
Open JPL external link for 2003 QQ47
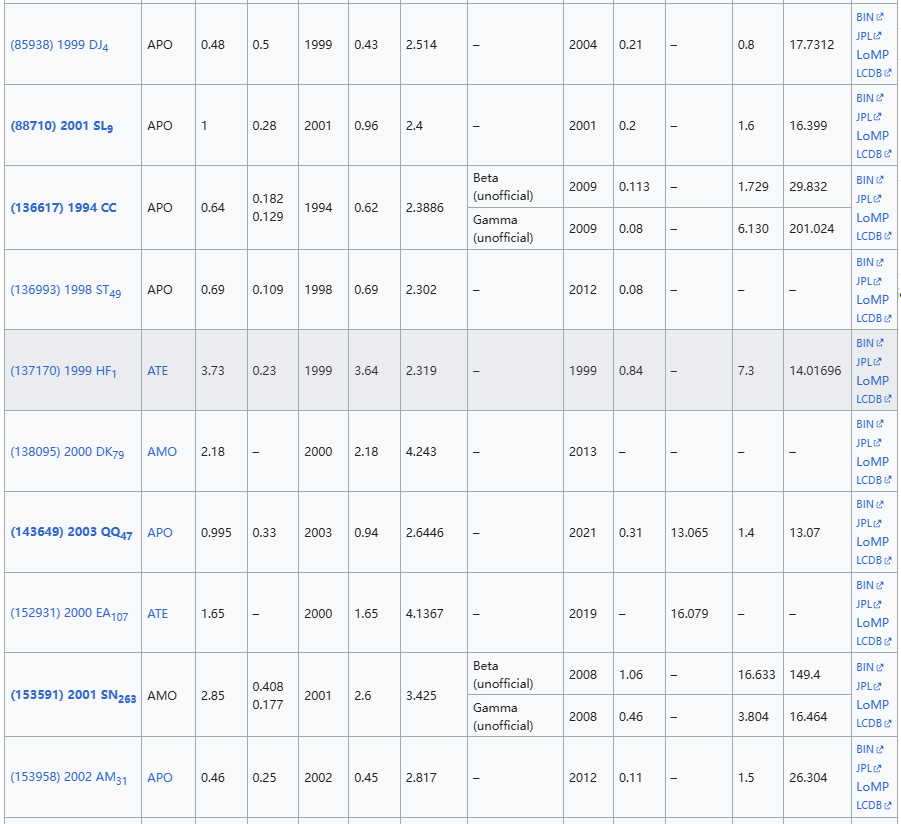[868, 523]
